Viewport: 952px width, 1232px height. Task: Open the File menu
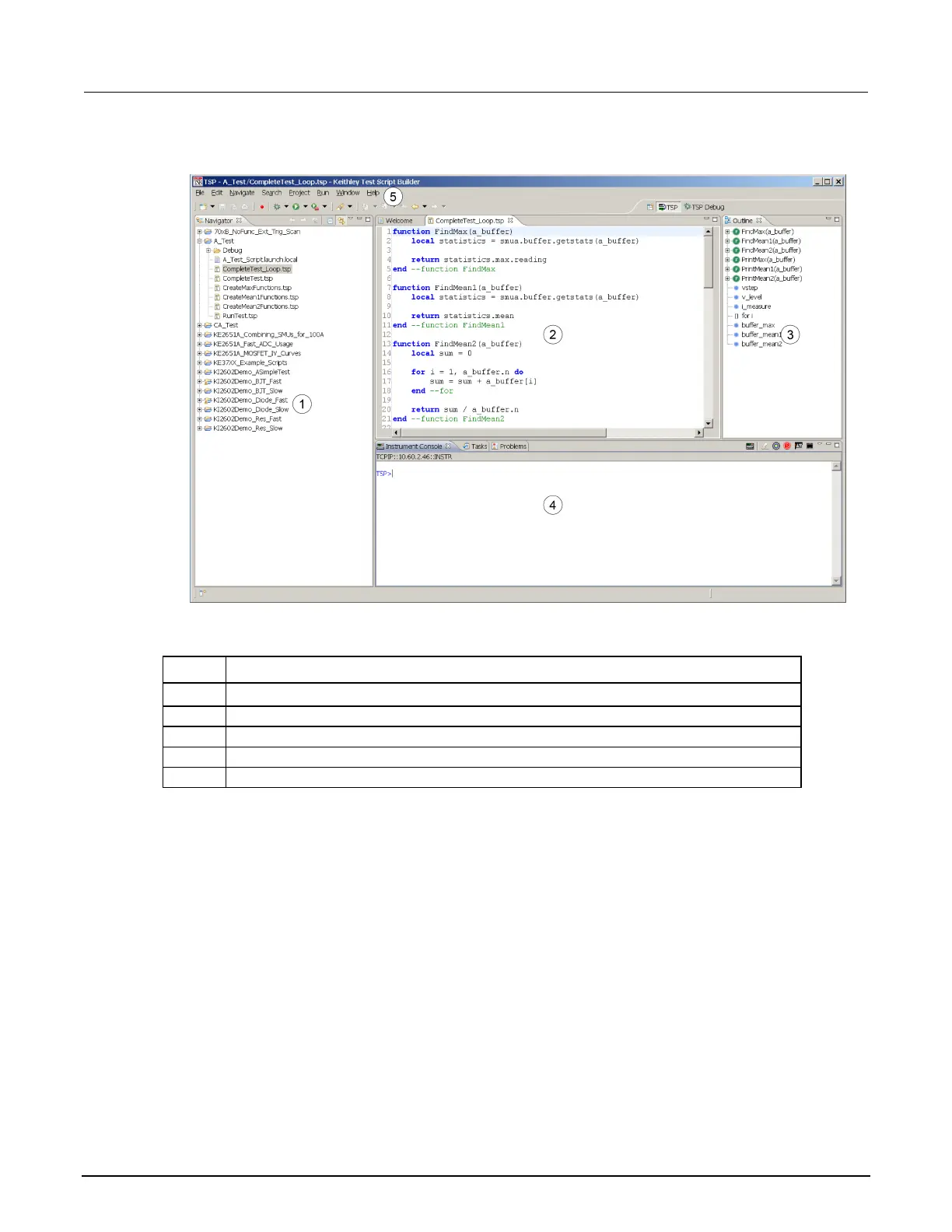click(x=200, y=193)
